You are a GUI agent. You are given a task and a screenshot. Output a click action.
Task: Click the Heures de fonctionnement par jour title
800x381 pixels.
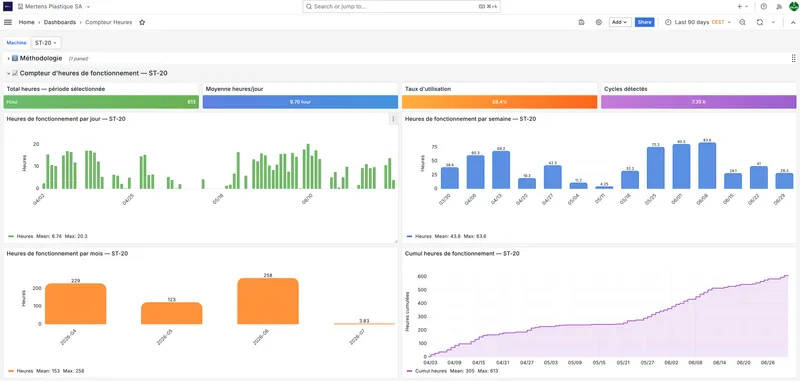click(66, 119)
